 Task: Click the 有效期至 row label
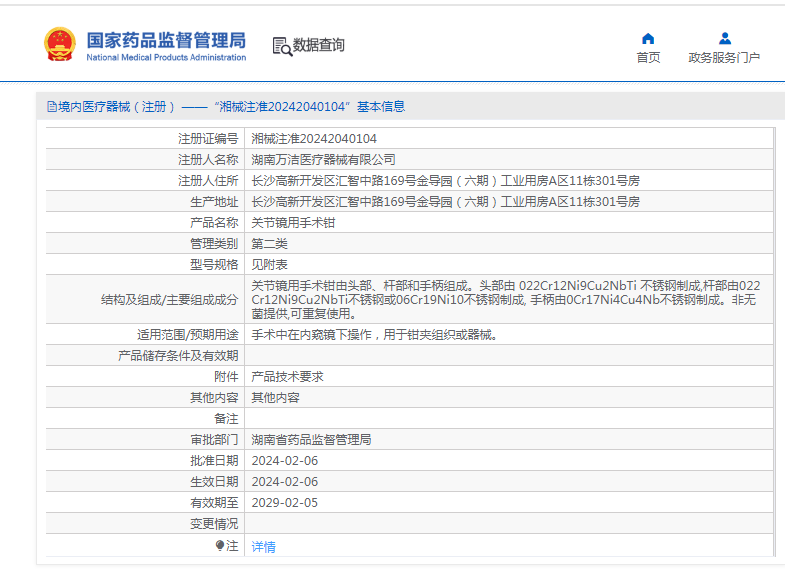pos(214,503)
